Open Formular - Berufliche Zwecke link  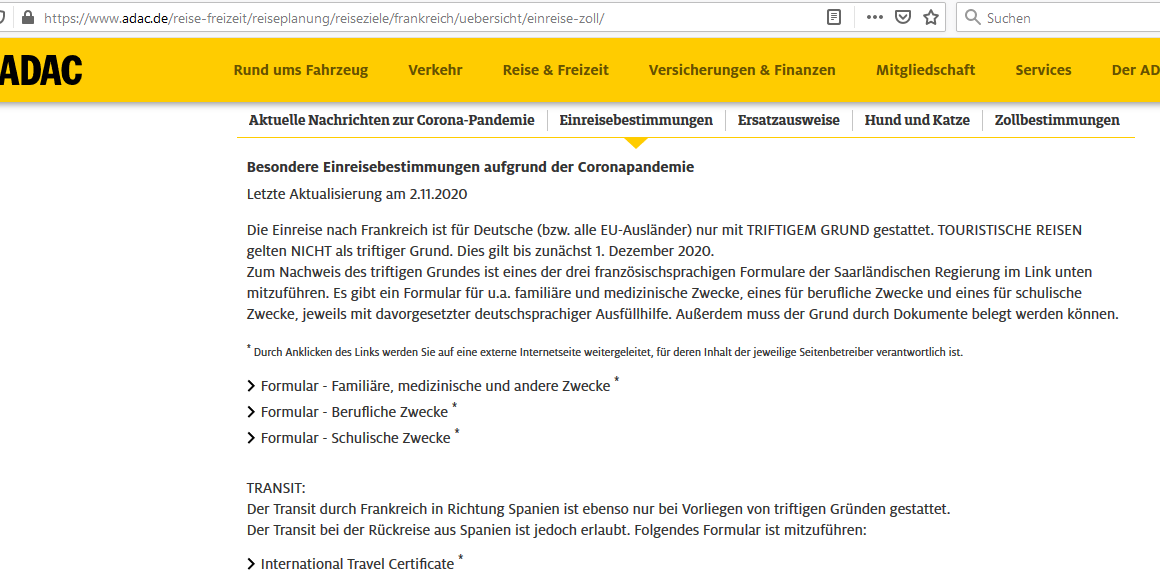point(354,412)
